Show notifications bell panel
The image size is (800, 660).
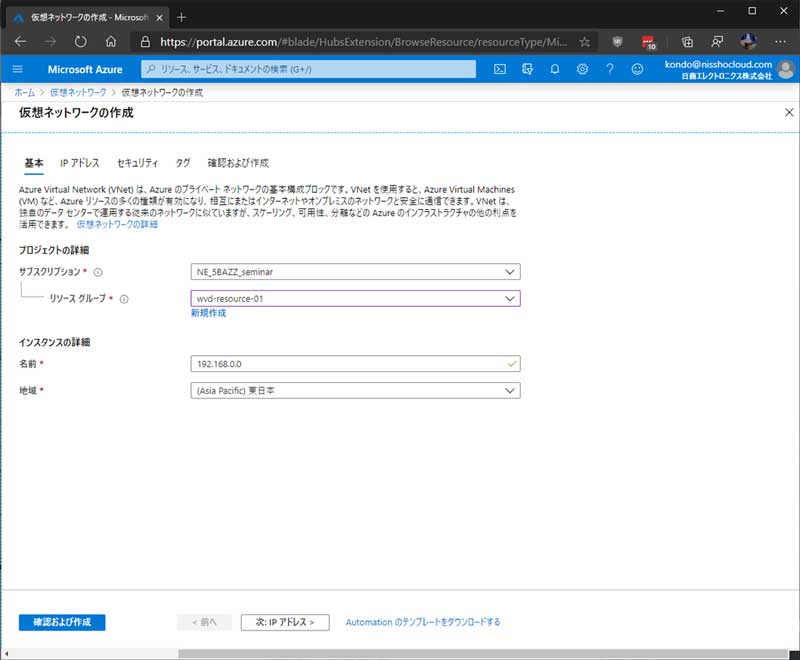pos(555,69)
